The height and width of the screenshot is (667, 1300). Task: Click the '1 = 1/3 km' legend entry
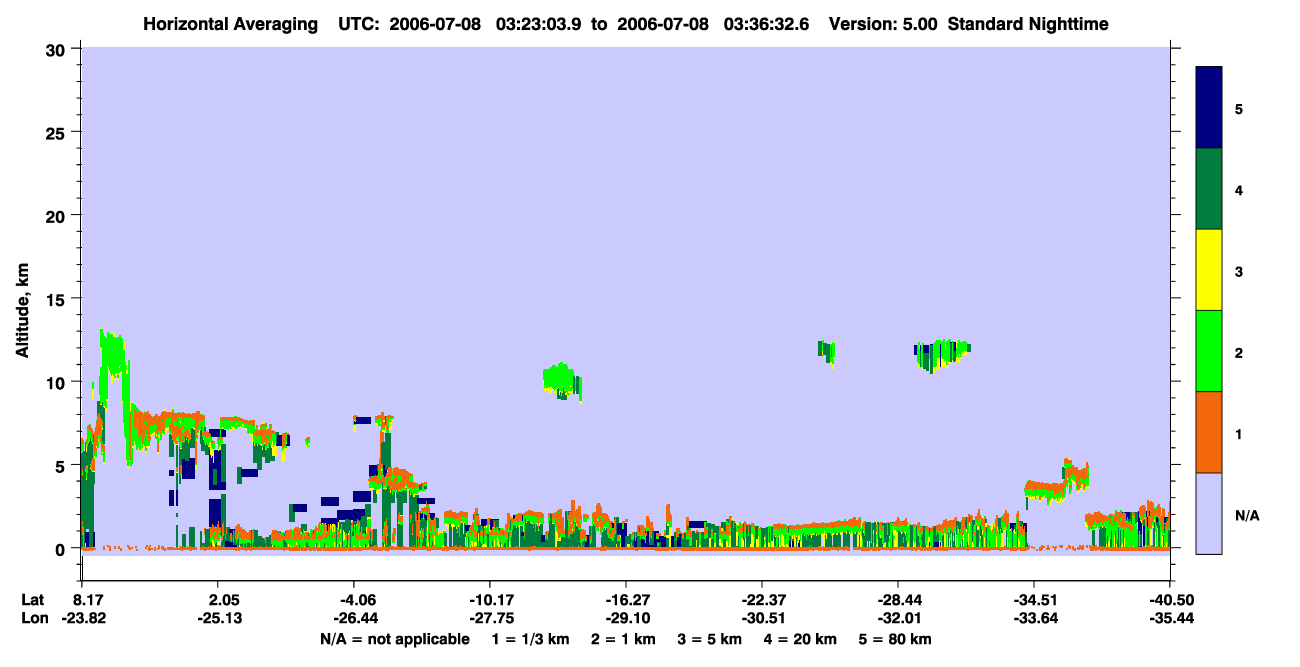(x=531, y=639)
